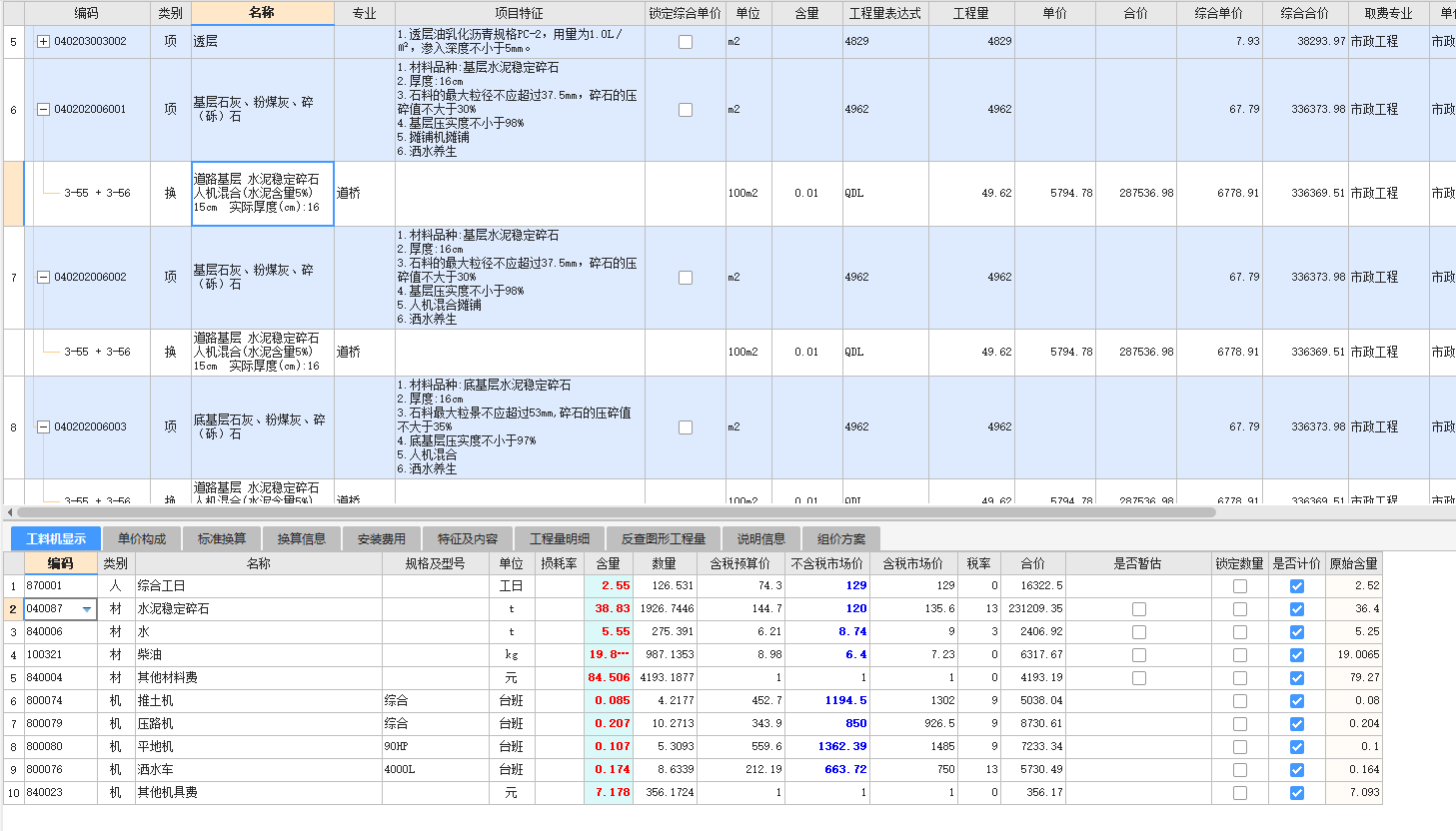Screen dimensions: 1456x831
Task: Click the 4000L specification cell
Action: 436,770
